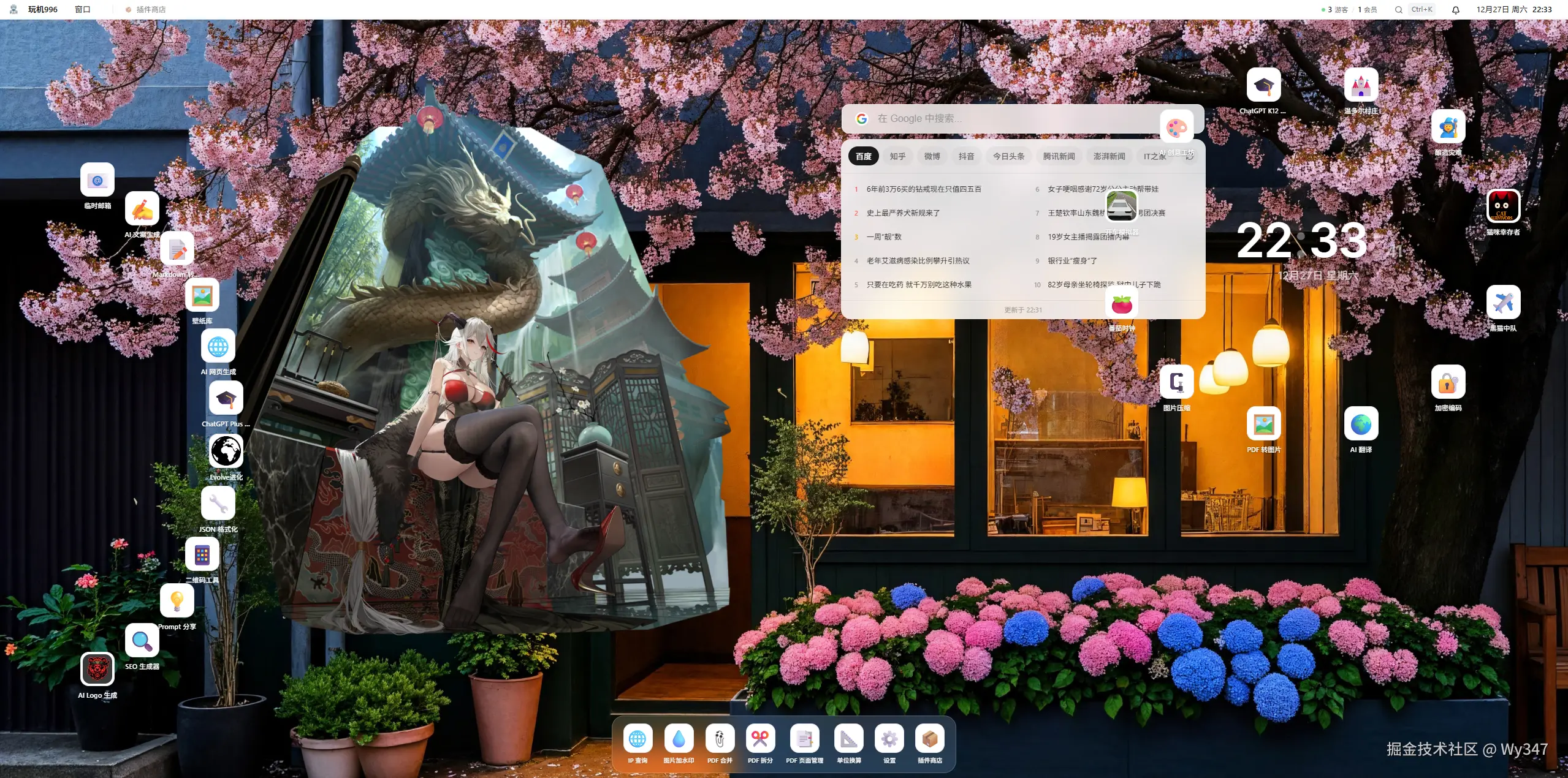The height and width of the screenshot is (778, 1568).
Task: Switch to the 澎湃新闻 hot list tab
Action: [x=1109, y=156]
